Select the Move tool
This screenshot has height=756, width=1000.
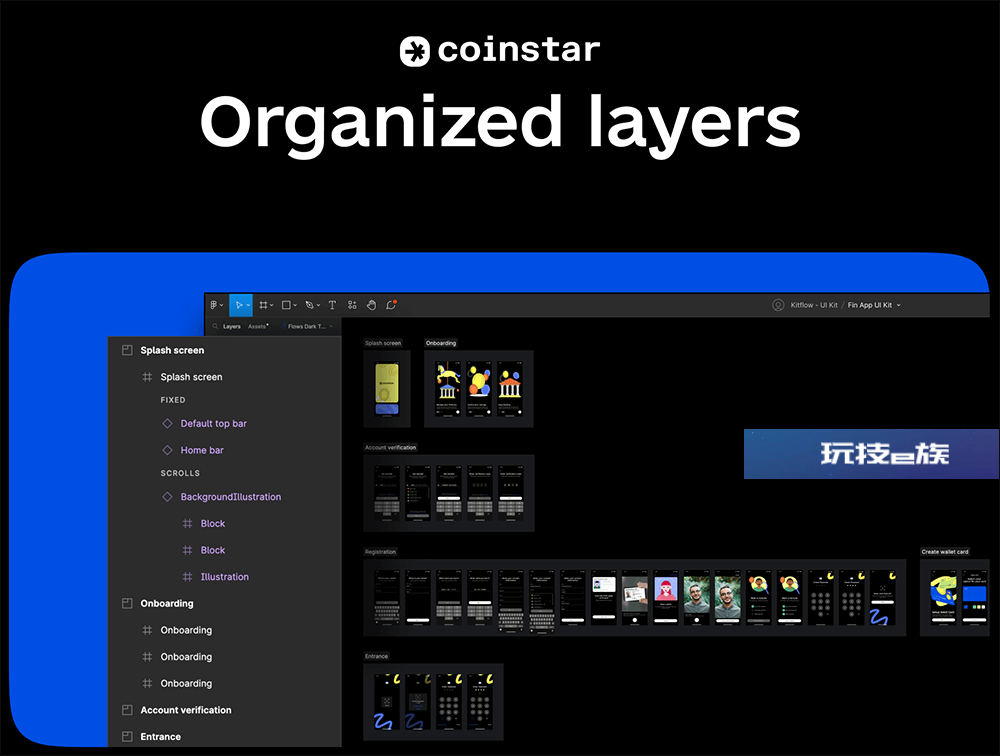(x=239, y=306)
